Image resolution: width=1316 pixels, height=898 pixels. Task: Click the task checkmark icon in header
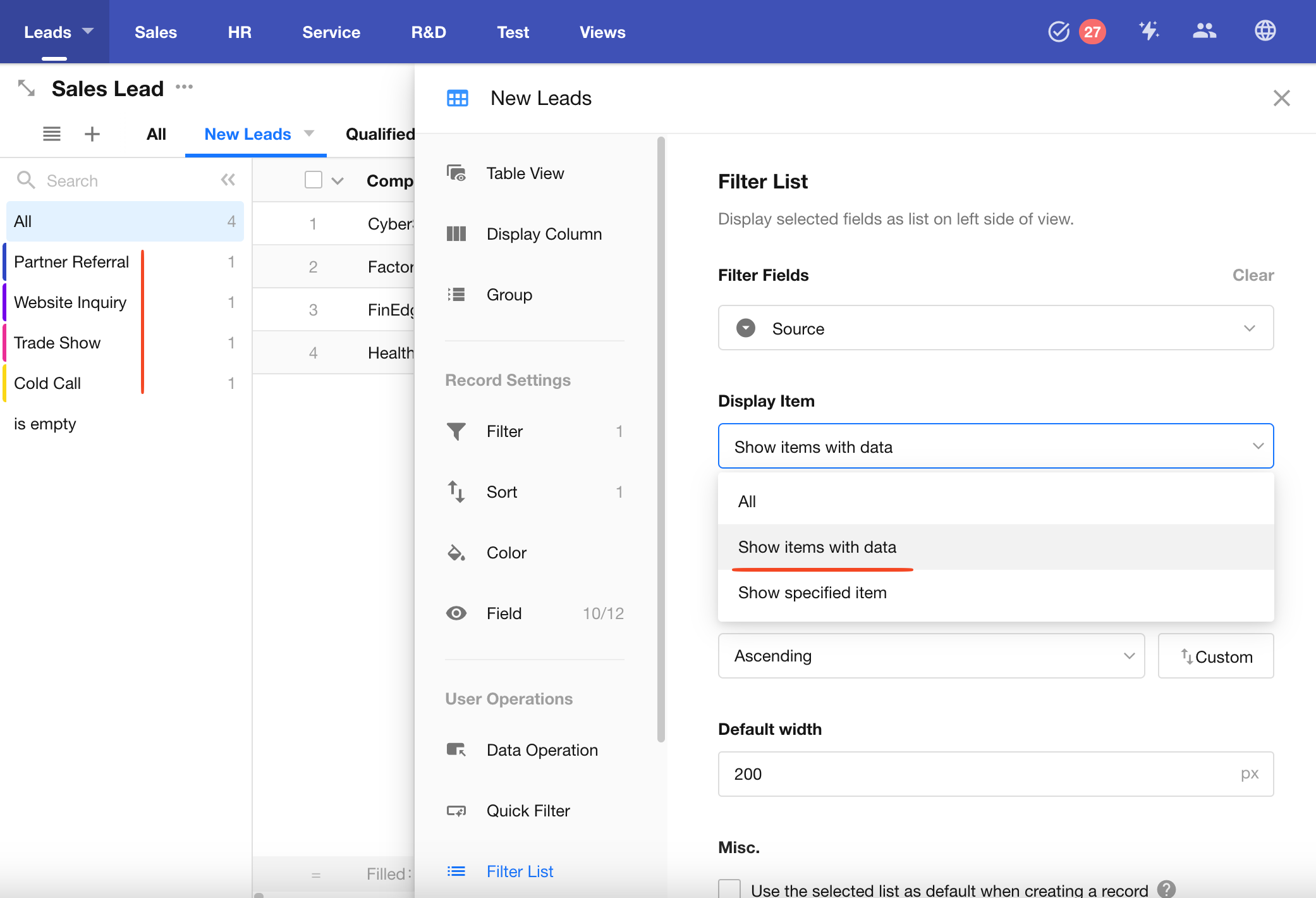click(1058, 31)
